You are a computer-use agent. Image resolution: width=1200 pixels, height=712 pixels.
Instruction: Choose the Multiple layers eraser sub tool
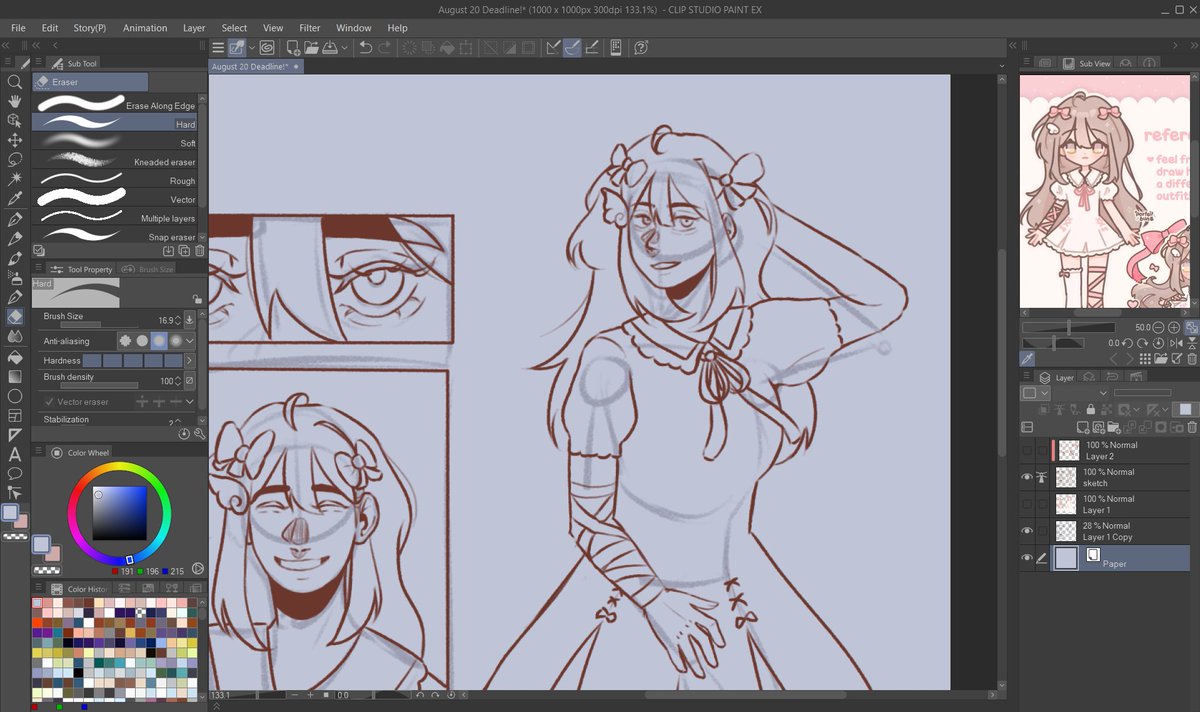[x=115, y=218]
